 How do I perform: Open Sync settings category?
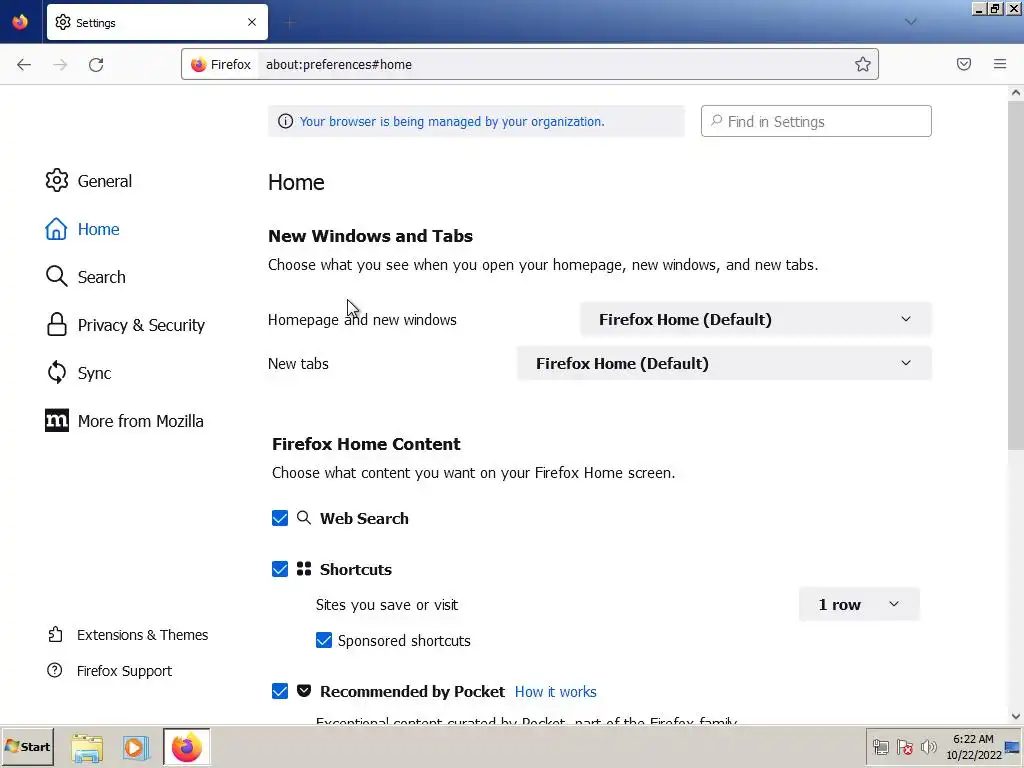[x=78, y=373]
